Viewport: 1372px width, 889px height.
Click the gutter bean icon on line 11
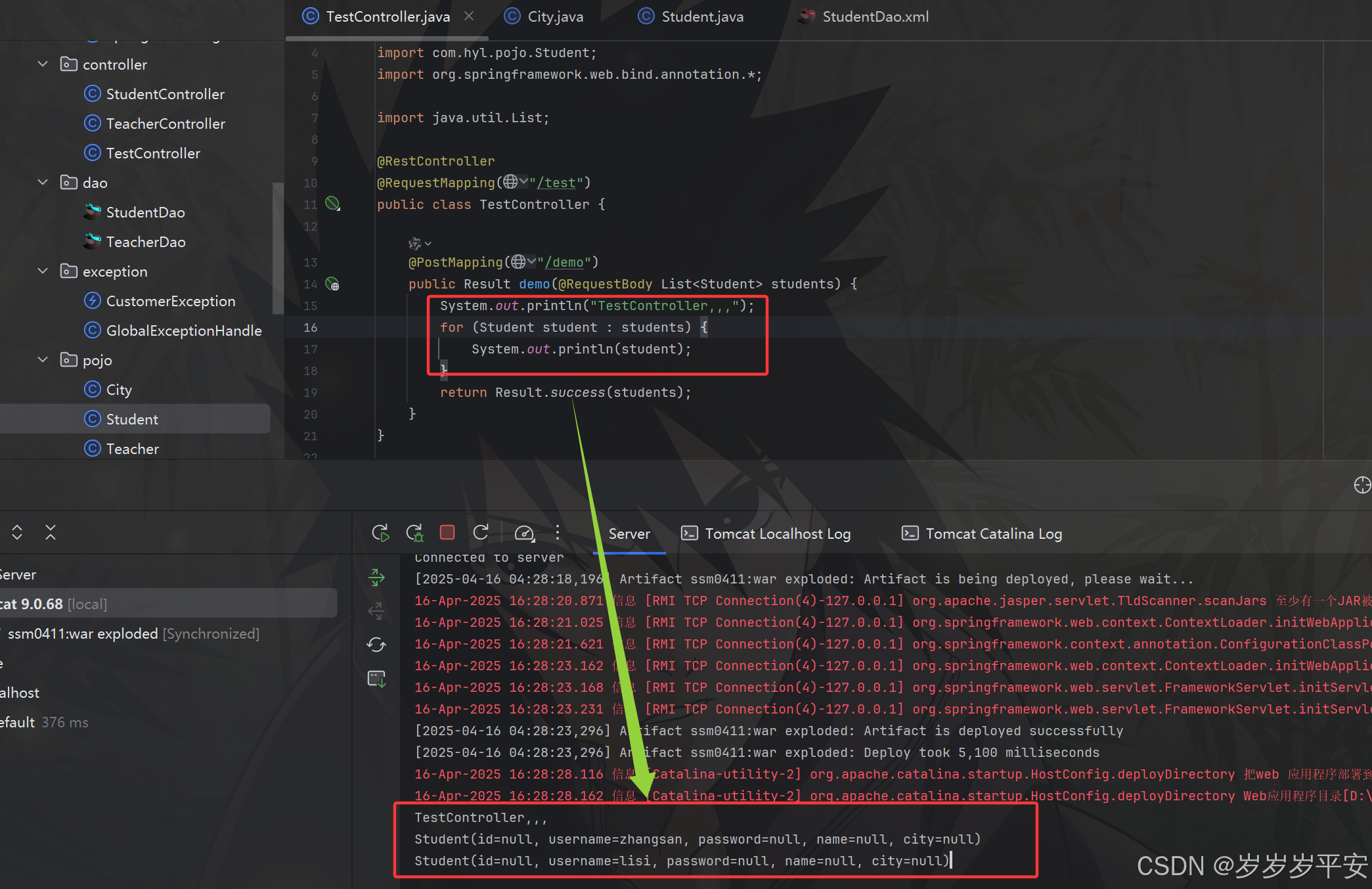pos(333,204)
